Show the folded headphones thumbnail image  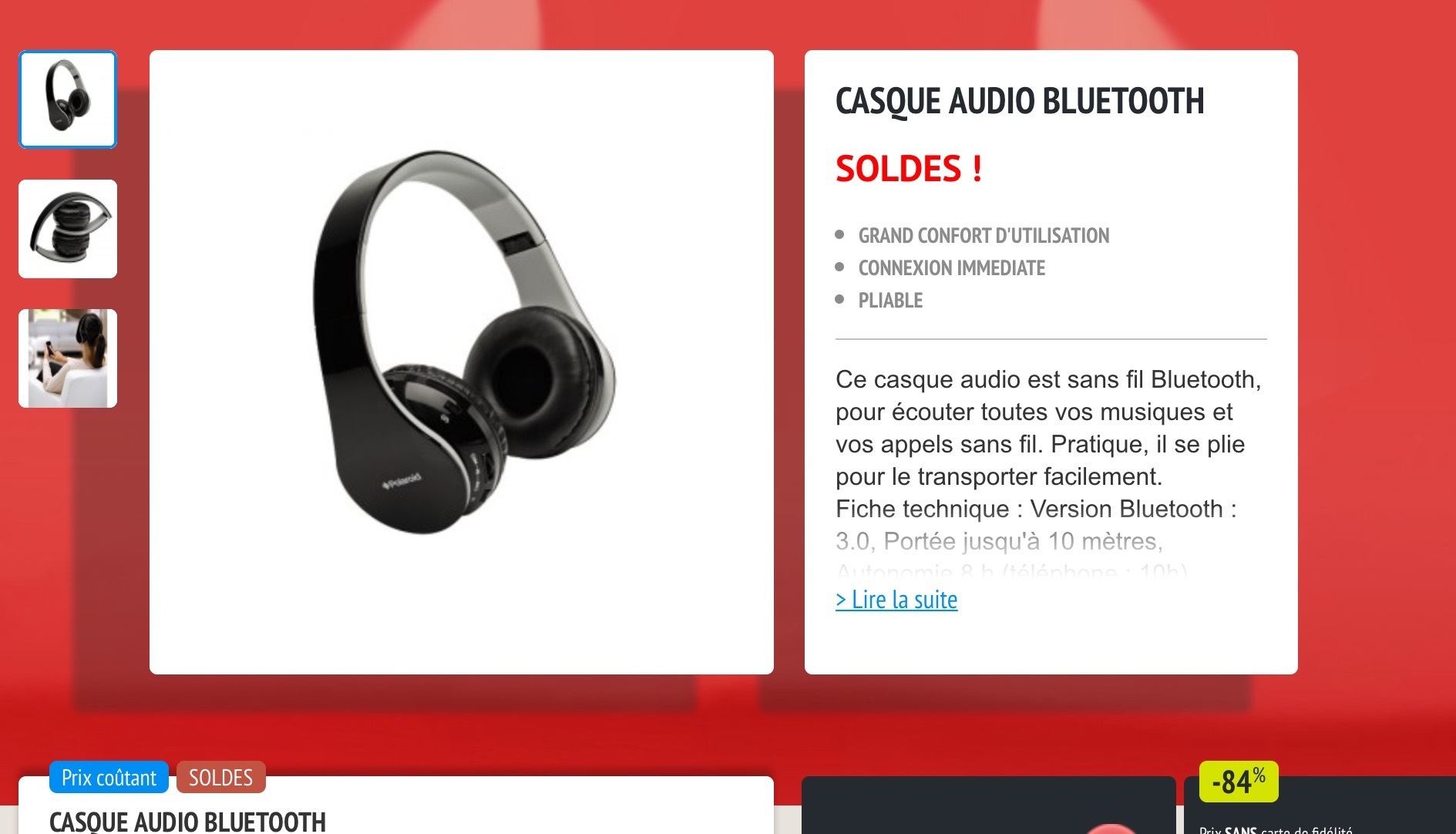pos(68,229)
